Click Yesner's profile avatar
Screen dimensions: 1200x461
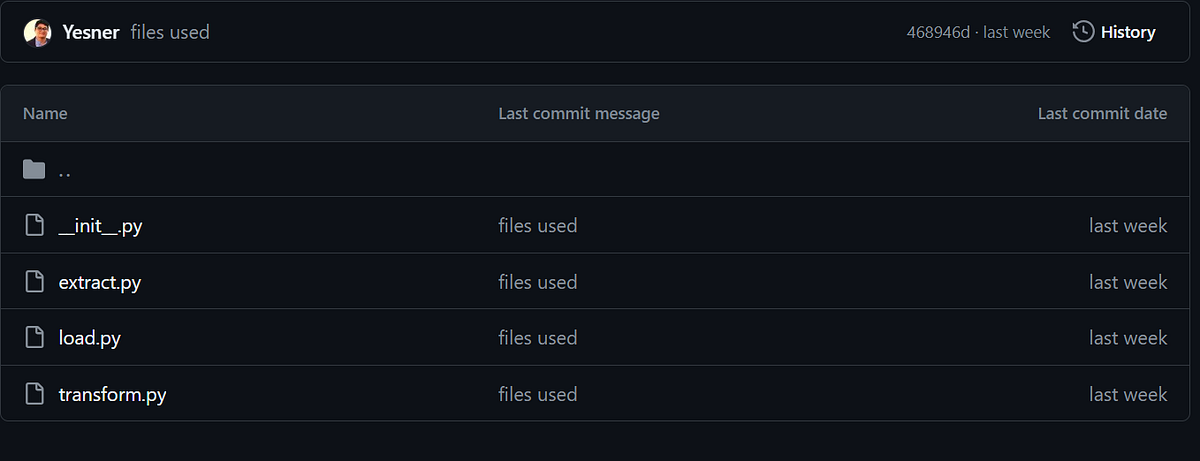click(x=37, y=32)
